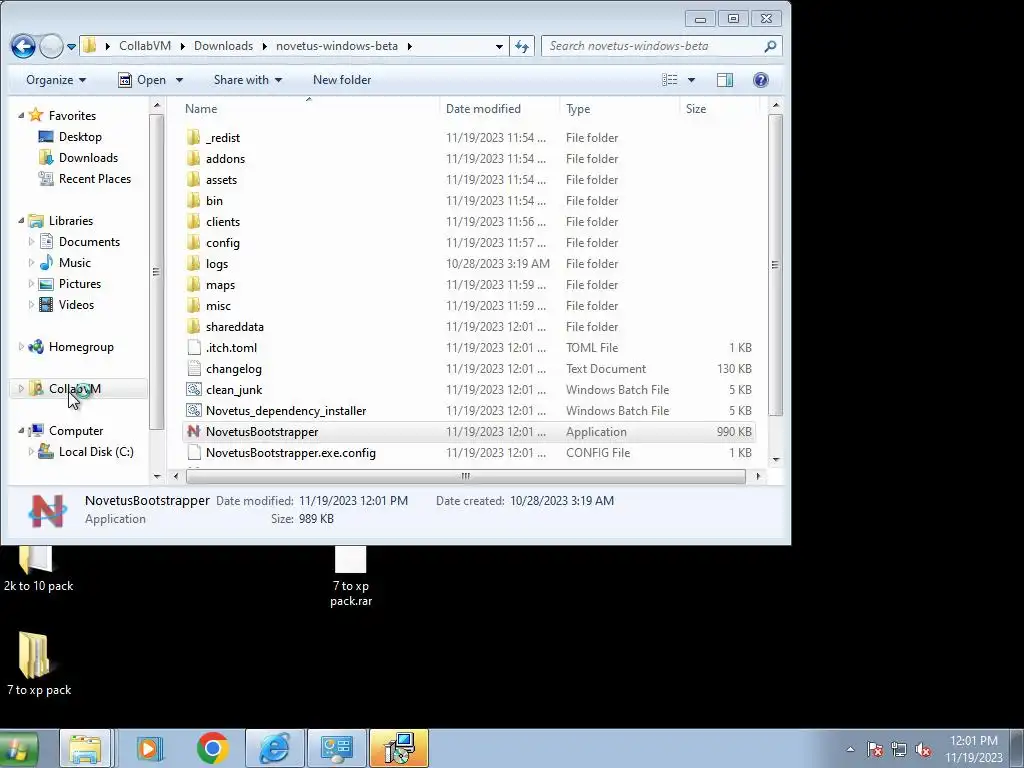Expand the Homegroup node

[x=21, y=347]
